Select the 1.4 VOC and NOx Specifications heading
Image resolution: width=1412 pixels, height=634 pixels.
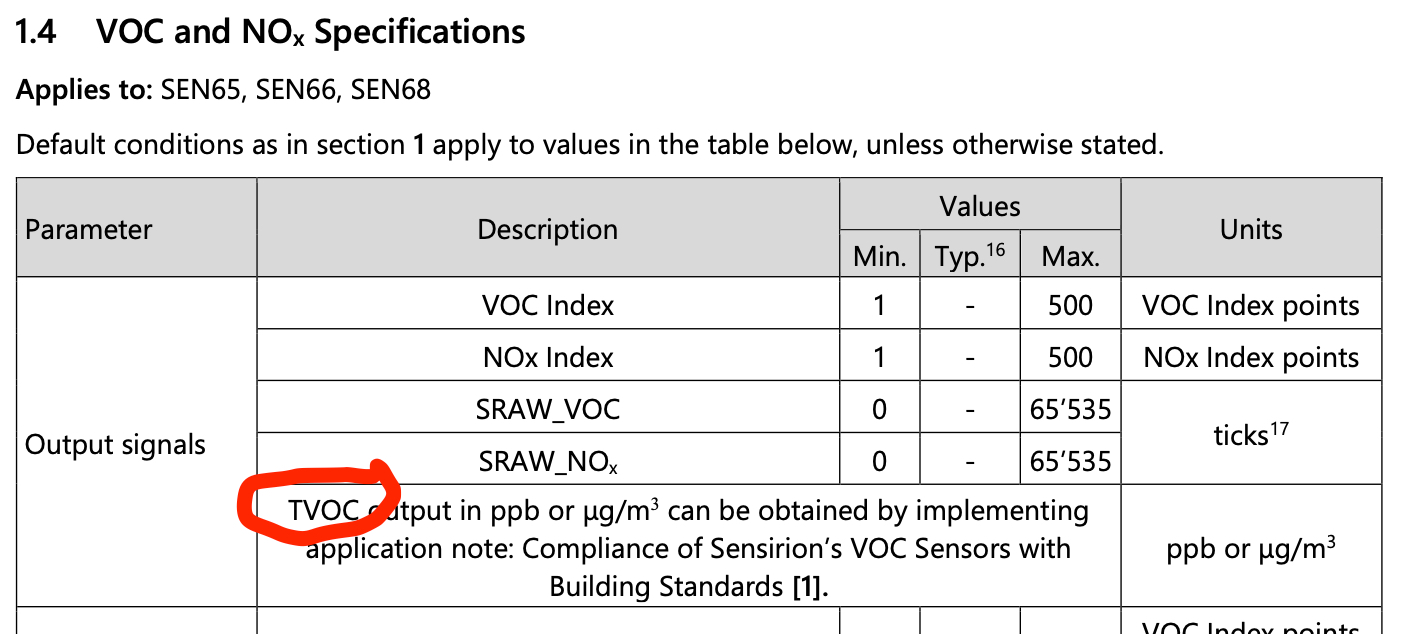(270, 32)
